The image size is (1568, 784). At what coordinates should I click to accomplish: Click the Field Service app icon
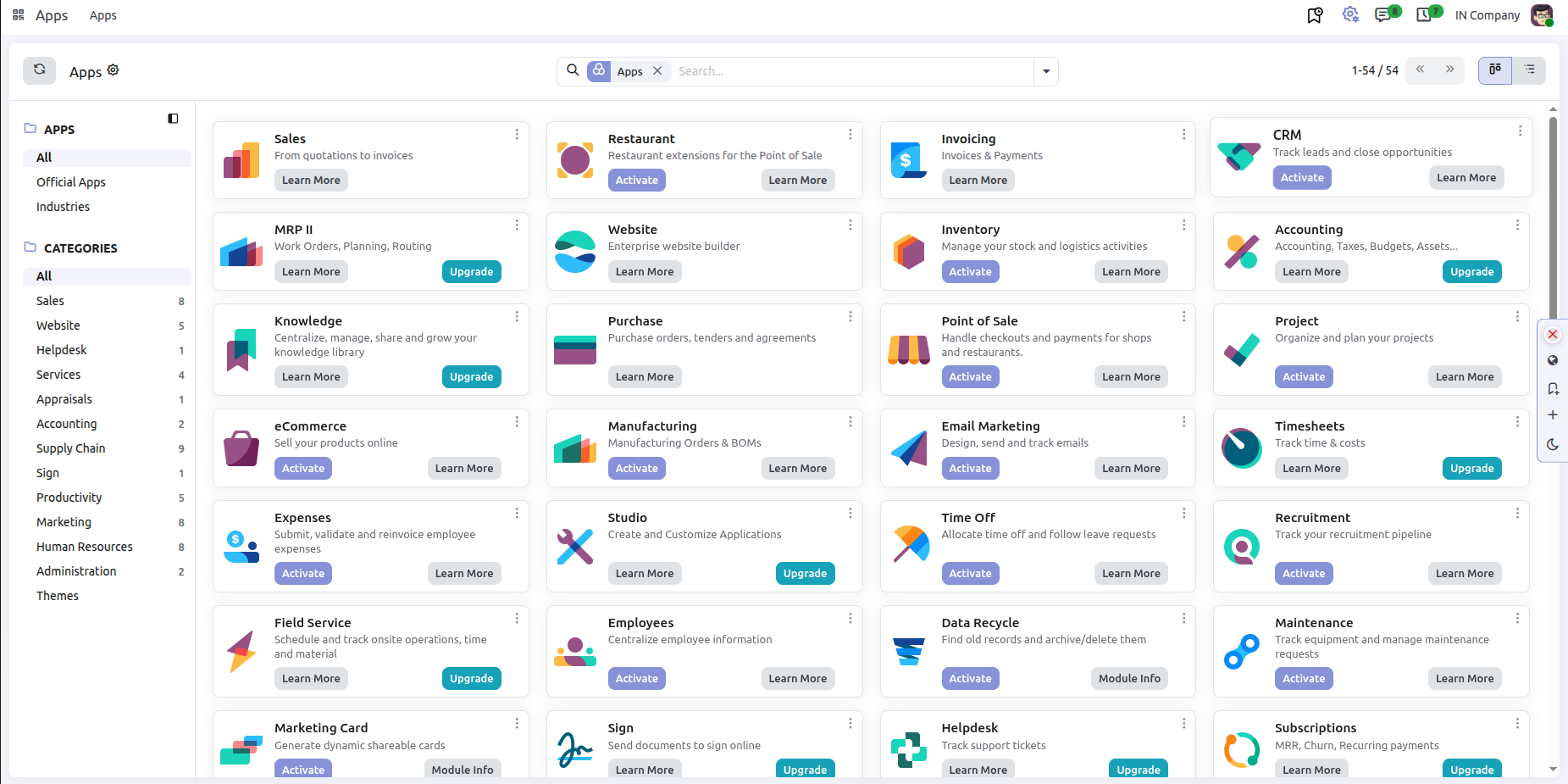click(241, 652)
